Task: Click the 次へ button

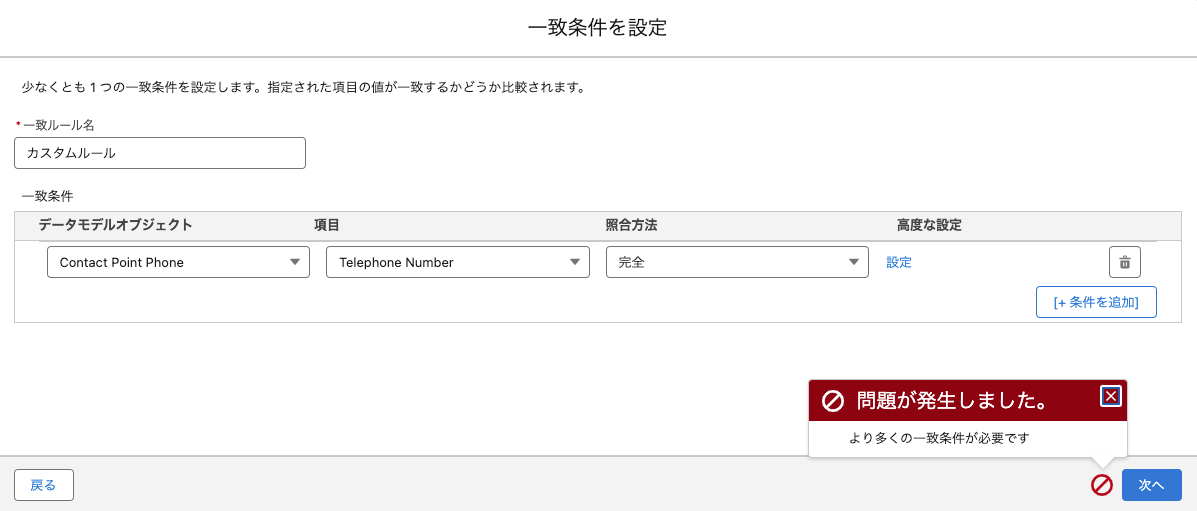Action: click(1151, 484)
